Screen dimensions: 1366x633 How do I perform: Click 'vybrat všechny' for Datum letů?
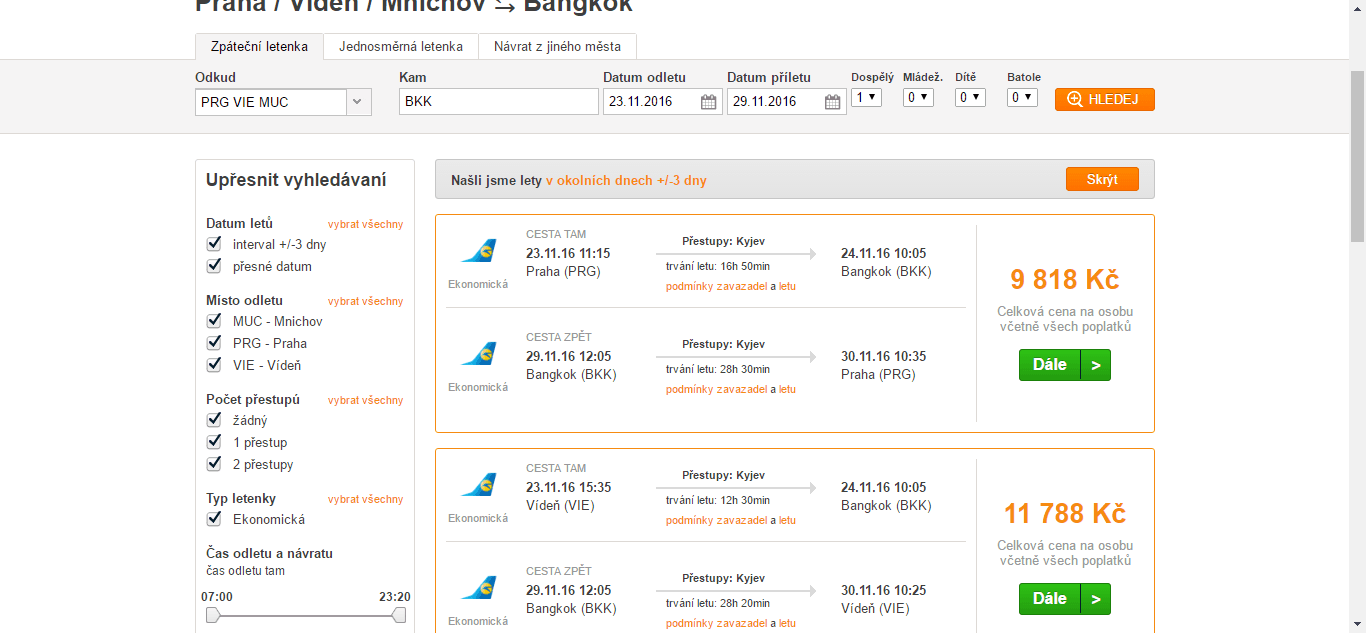click(366, 224)
